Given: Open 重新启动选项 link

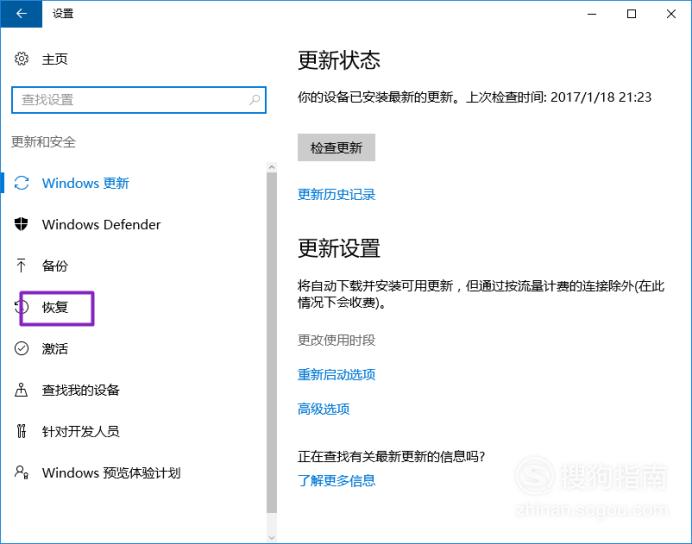Looking at the screenshot, I should (x=336, y=375).
